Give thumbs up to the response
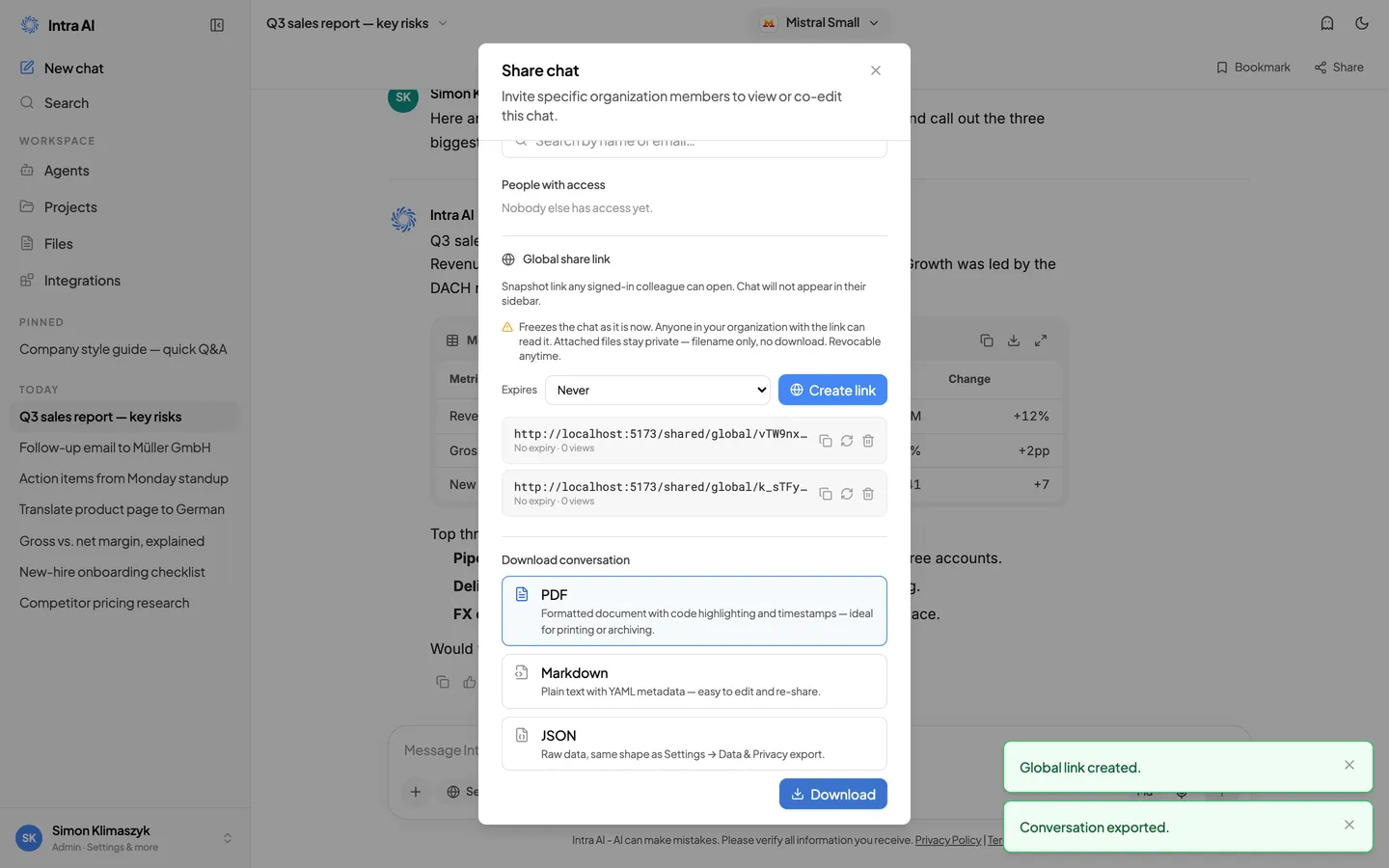The width and height of the screenshot is (1389, 868). click(470, 682)
